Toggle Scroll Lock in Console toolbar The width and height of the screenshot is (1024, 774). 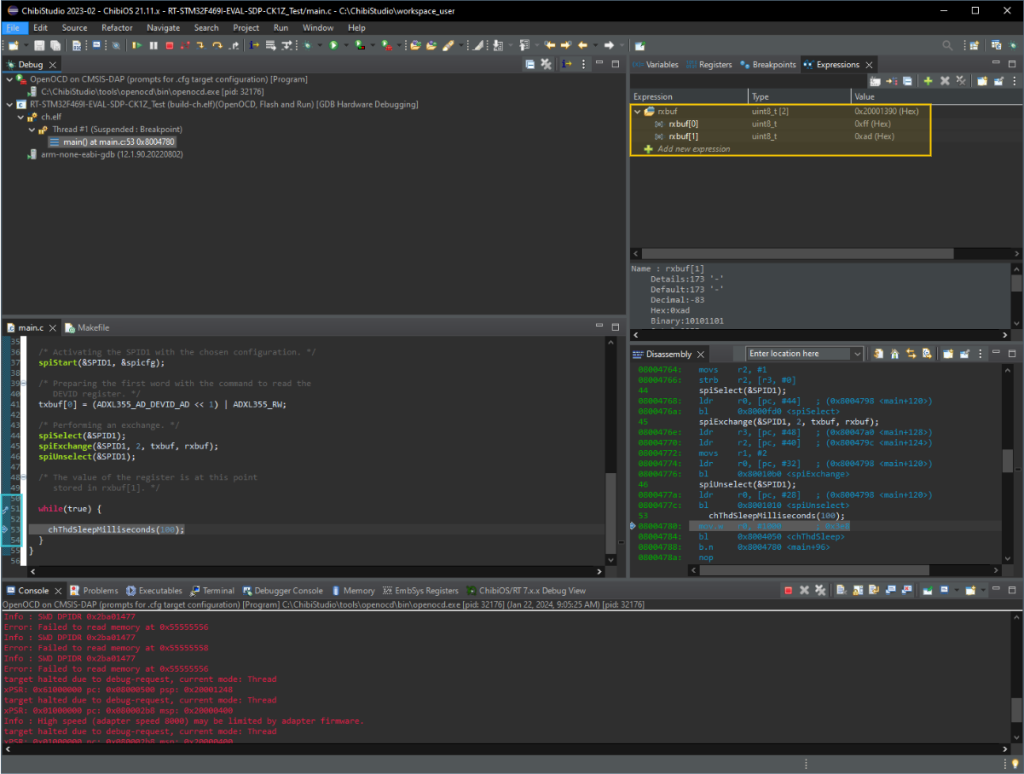click(857, 590)
